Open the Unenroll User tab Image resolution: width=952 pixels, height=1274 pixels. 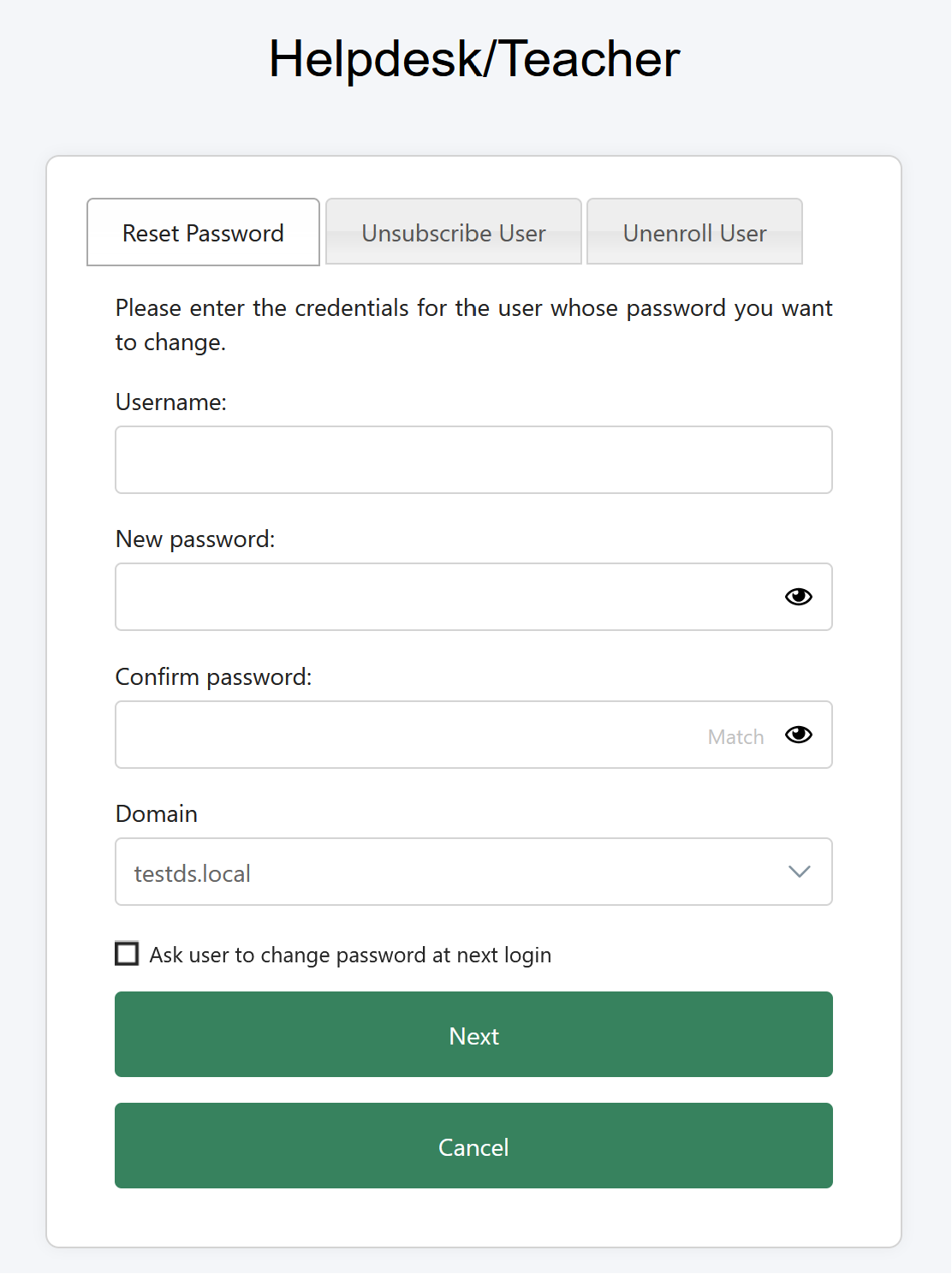694,232
